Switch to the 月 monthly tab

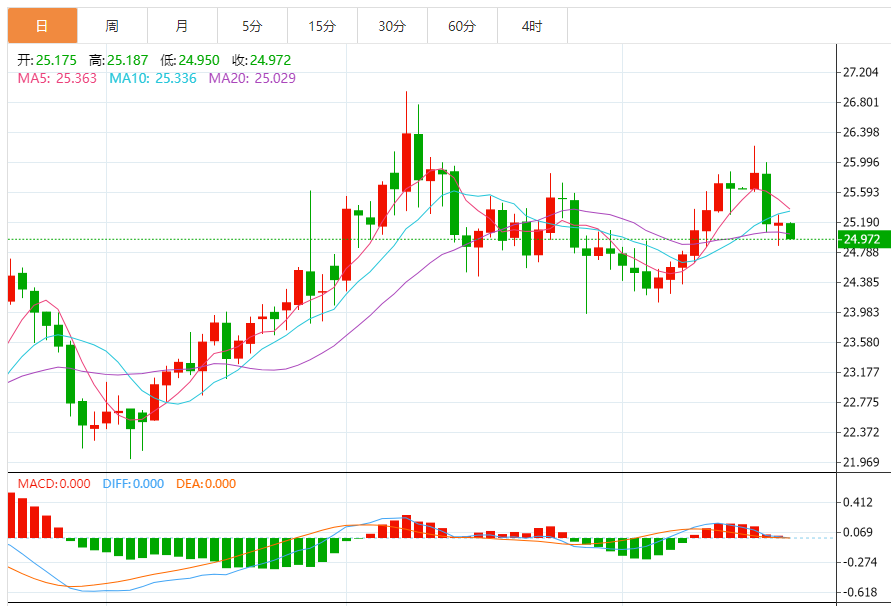pyautogui.click(x=182, y=26)
